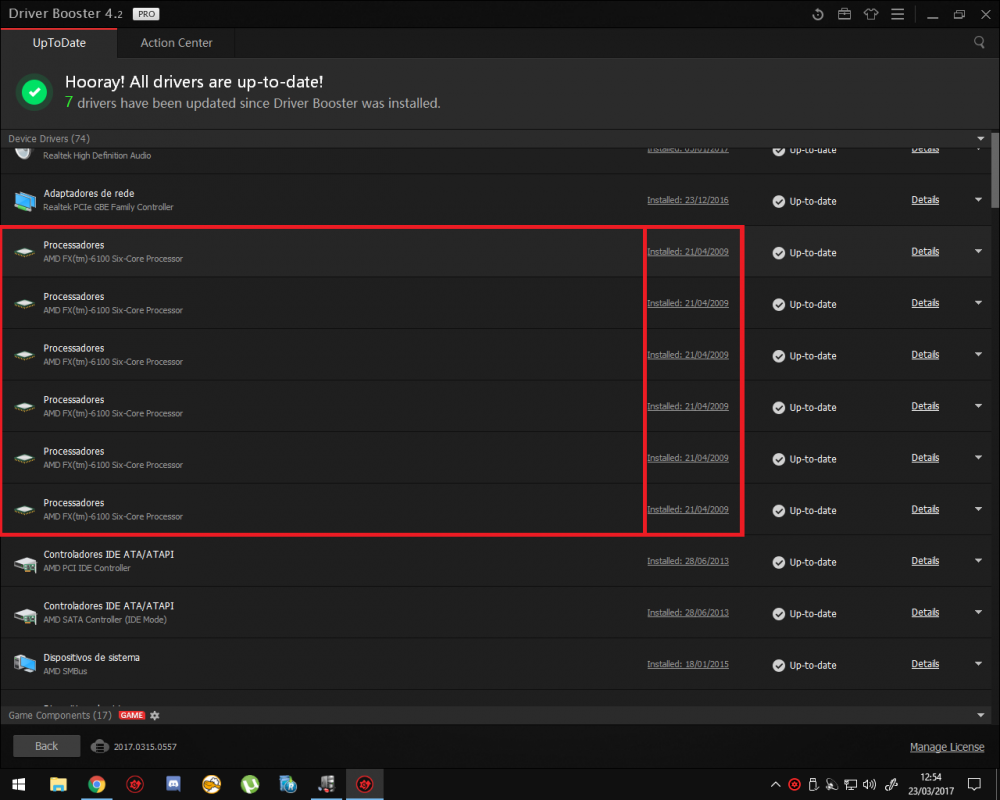Open the Windows notification center
This screenshot has height=800, width=1000.
pyautogui.click(x=974, y=784)
